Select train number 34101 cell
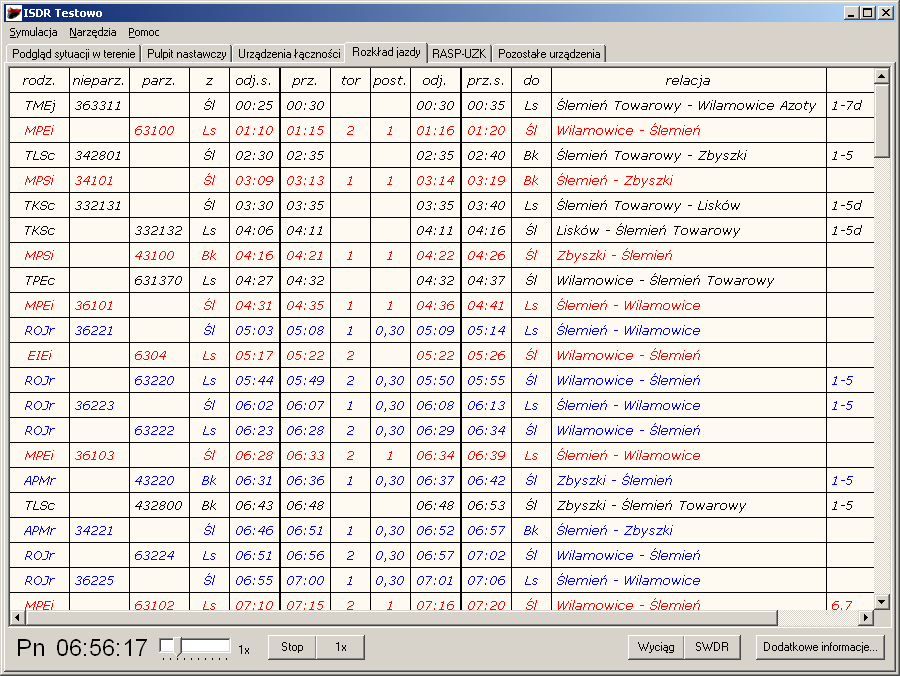The image size is (900, 676). click(99, 180)
